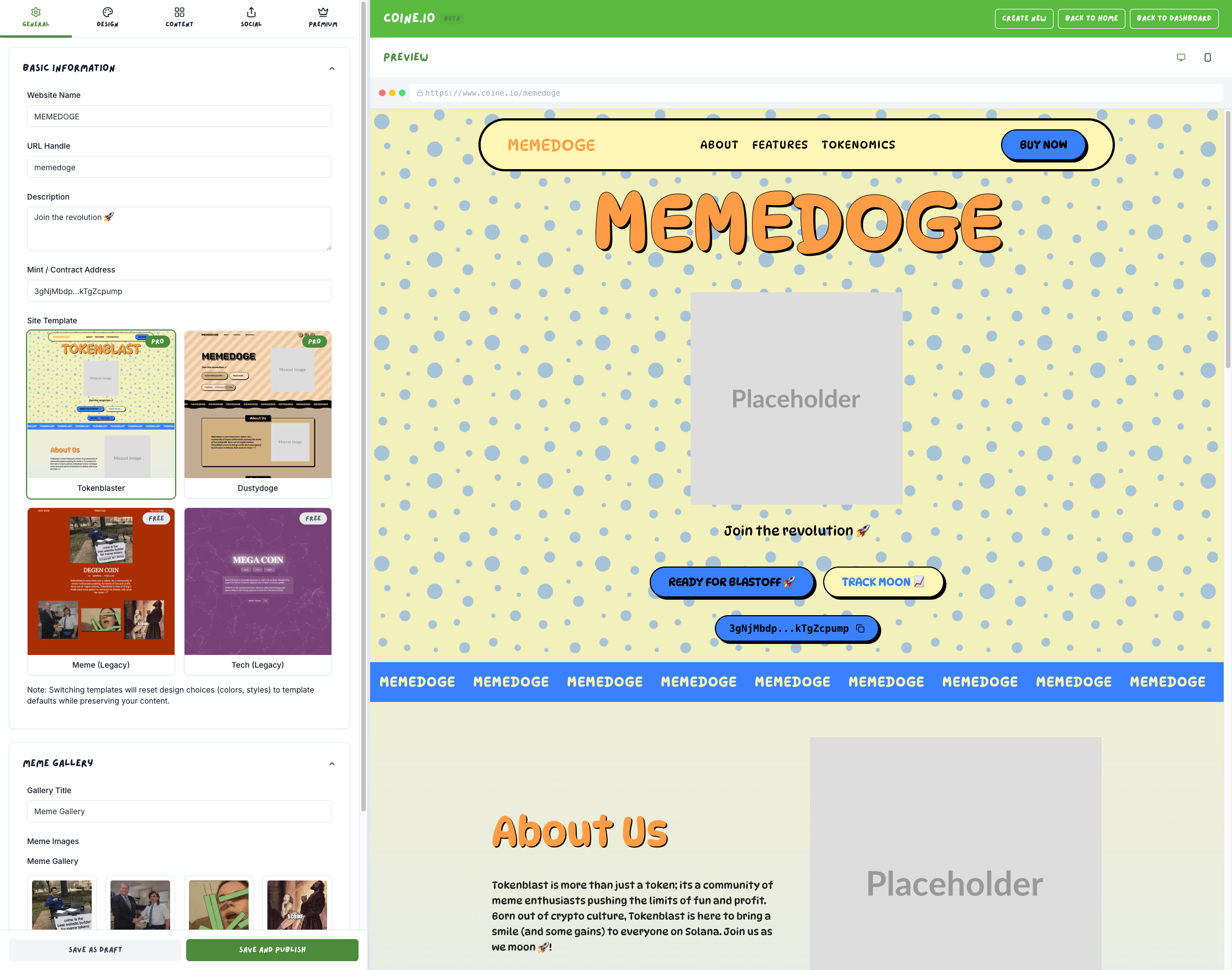Switch preview to desktop view icon

coord(1181,57)
